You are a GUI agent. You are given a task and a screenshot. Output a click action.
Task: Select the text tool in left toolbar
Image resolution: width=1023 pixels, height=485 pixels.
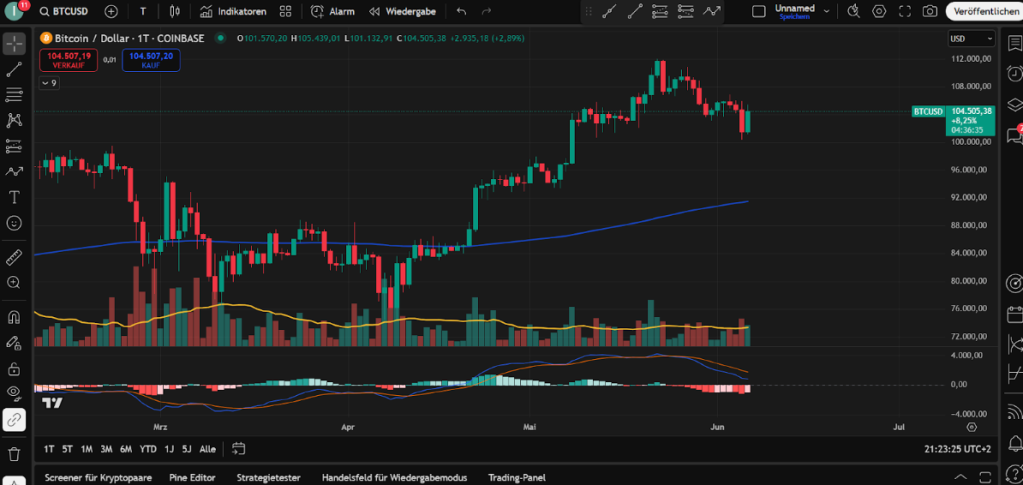[x=14, y=197]
